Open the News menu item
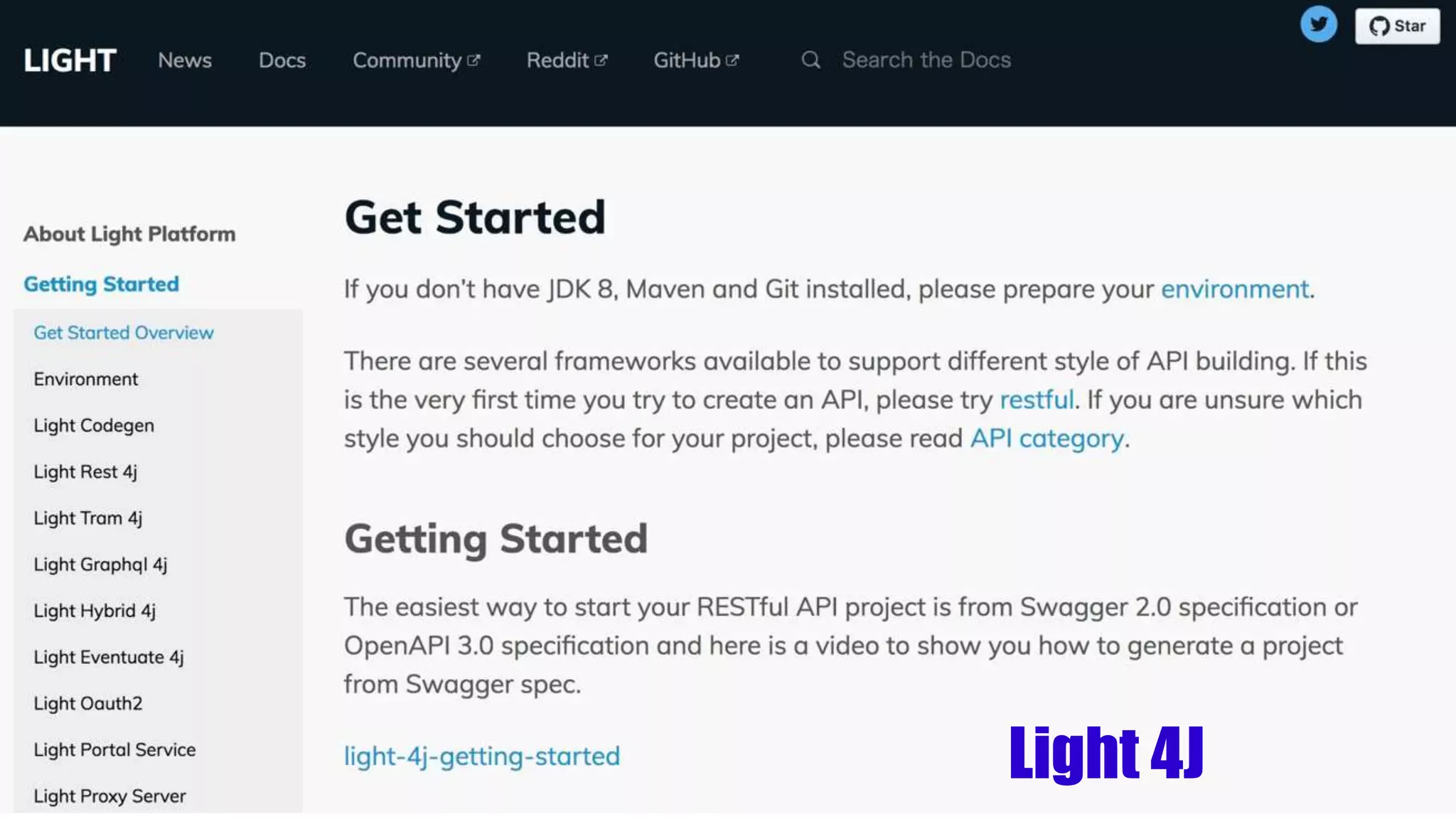Image resolution: width=1456 pixels, height=819 pixels. pos(185,60)
